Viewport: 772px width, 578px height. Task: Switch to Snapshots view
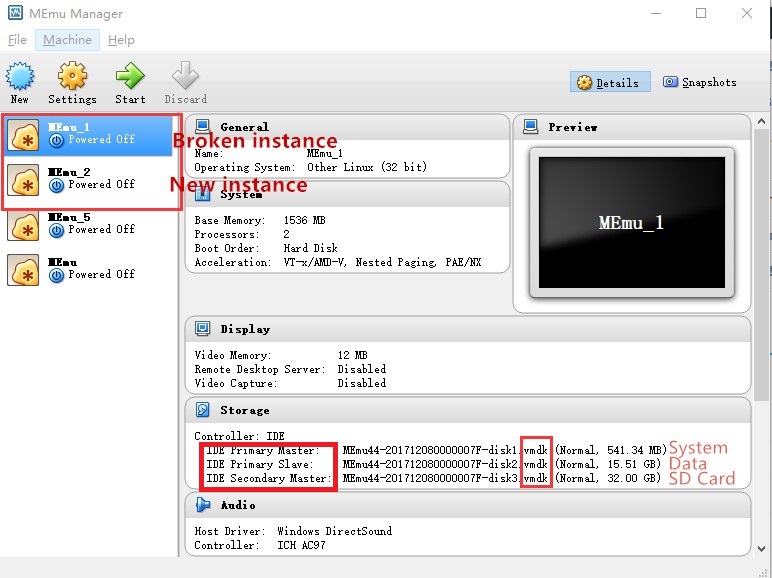click(699, 83)
